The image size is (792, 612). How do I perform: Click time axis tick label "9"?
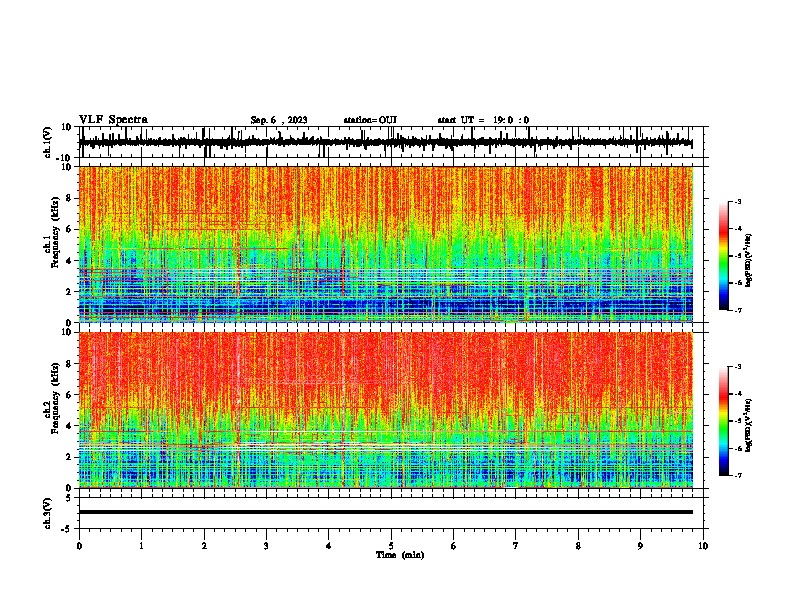click(x=640, y=546)
